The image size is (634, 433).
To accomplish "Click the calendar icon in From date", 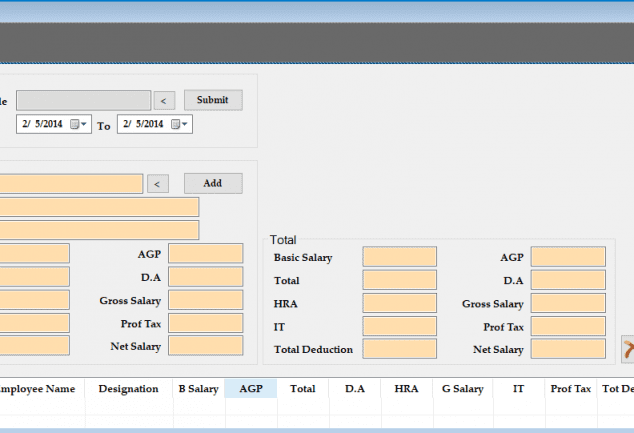I will [74, 124].
